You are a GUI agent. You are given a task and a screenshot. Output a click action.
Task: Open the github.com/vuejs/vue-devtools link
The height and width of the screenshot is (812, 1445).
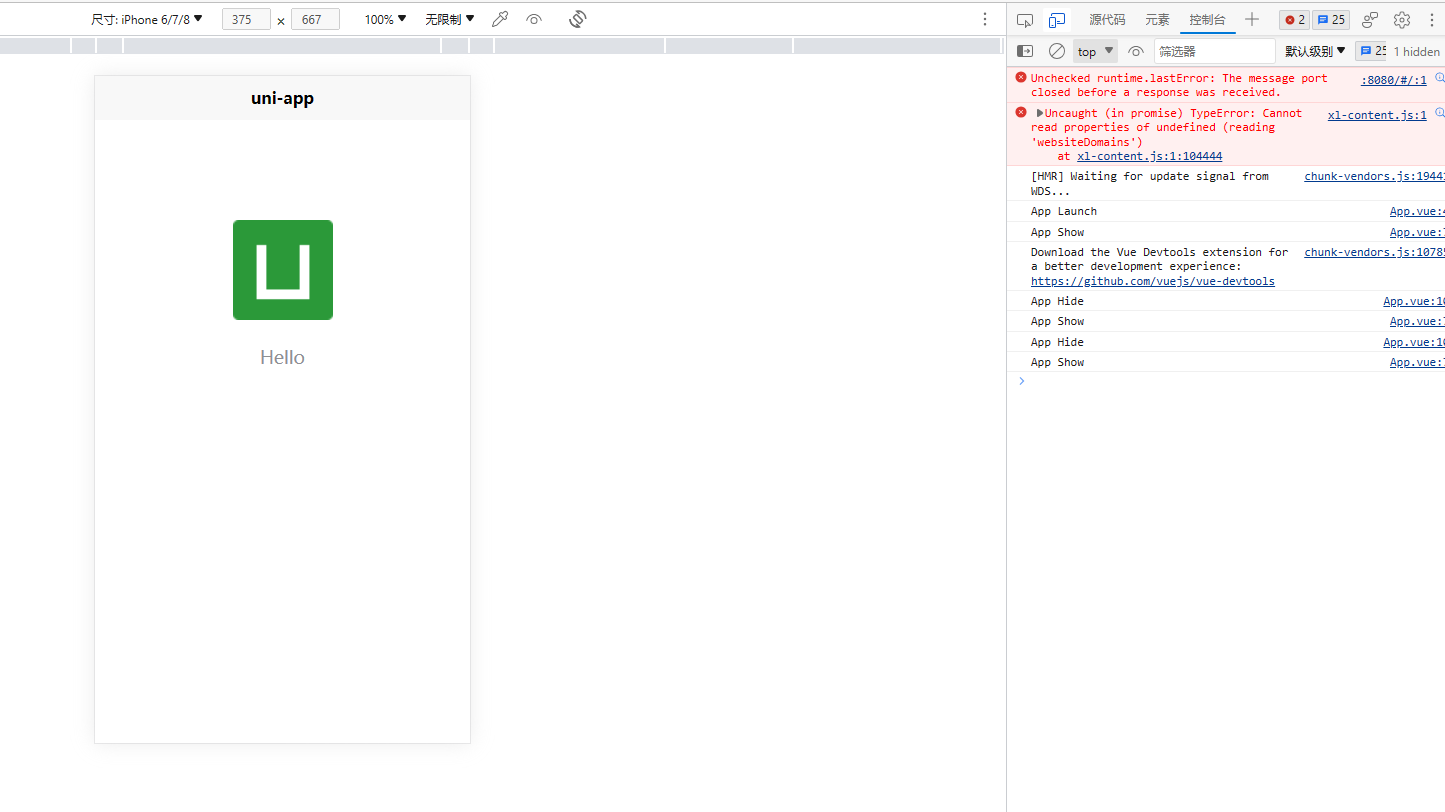1153,281
